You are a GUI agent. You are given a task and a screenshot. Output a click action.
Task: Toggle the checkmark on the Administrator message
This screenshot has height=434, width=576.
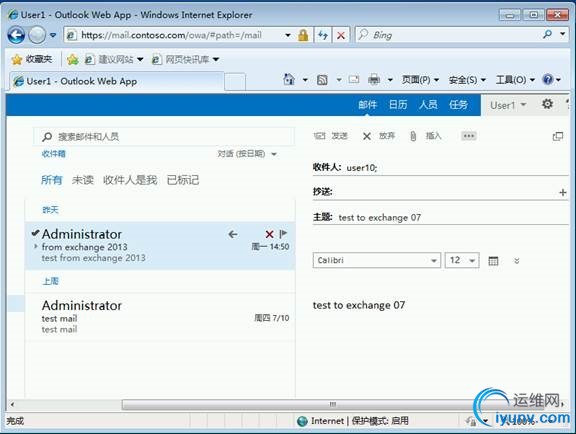pyautogui.click(x=36, y=233)
